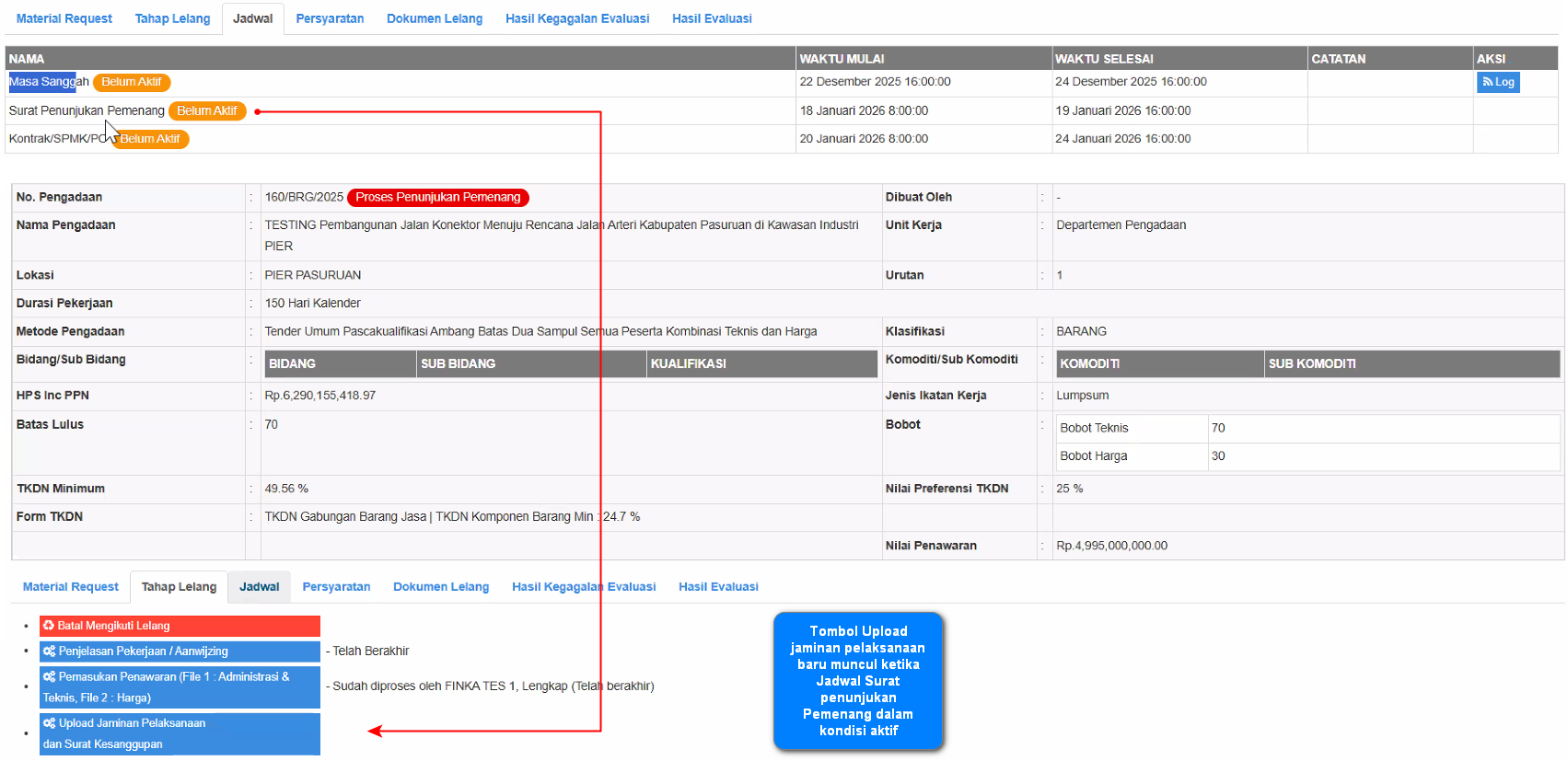View top Hasil Kegagalan Evaluasi tab
The height and width of the screenshot is (761, 1568).
pyautogui.click(x=577, y=18)
